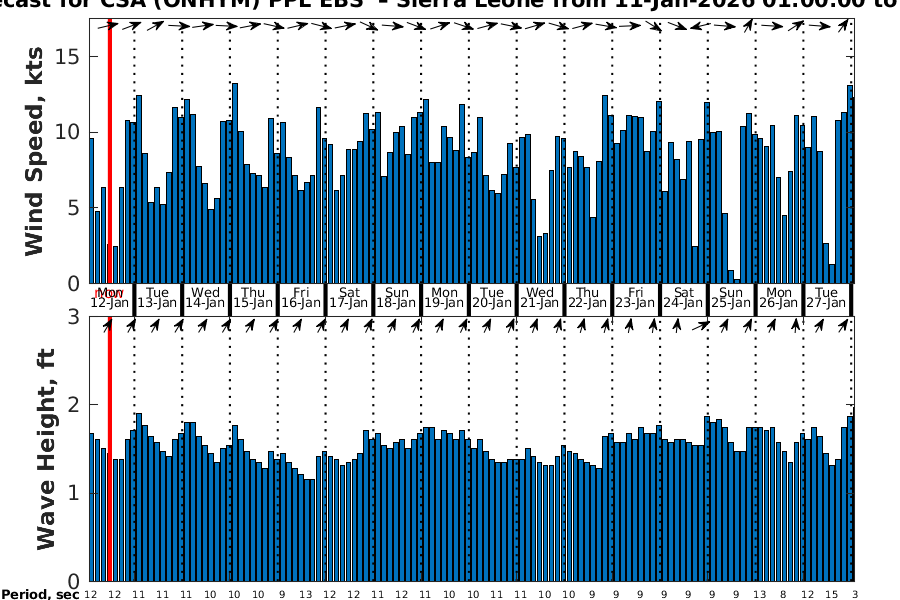The width and height of the screenshot is (900, 600).
Task: Click the chart title mentioning Sierra Leone
Action: [450, 6]
